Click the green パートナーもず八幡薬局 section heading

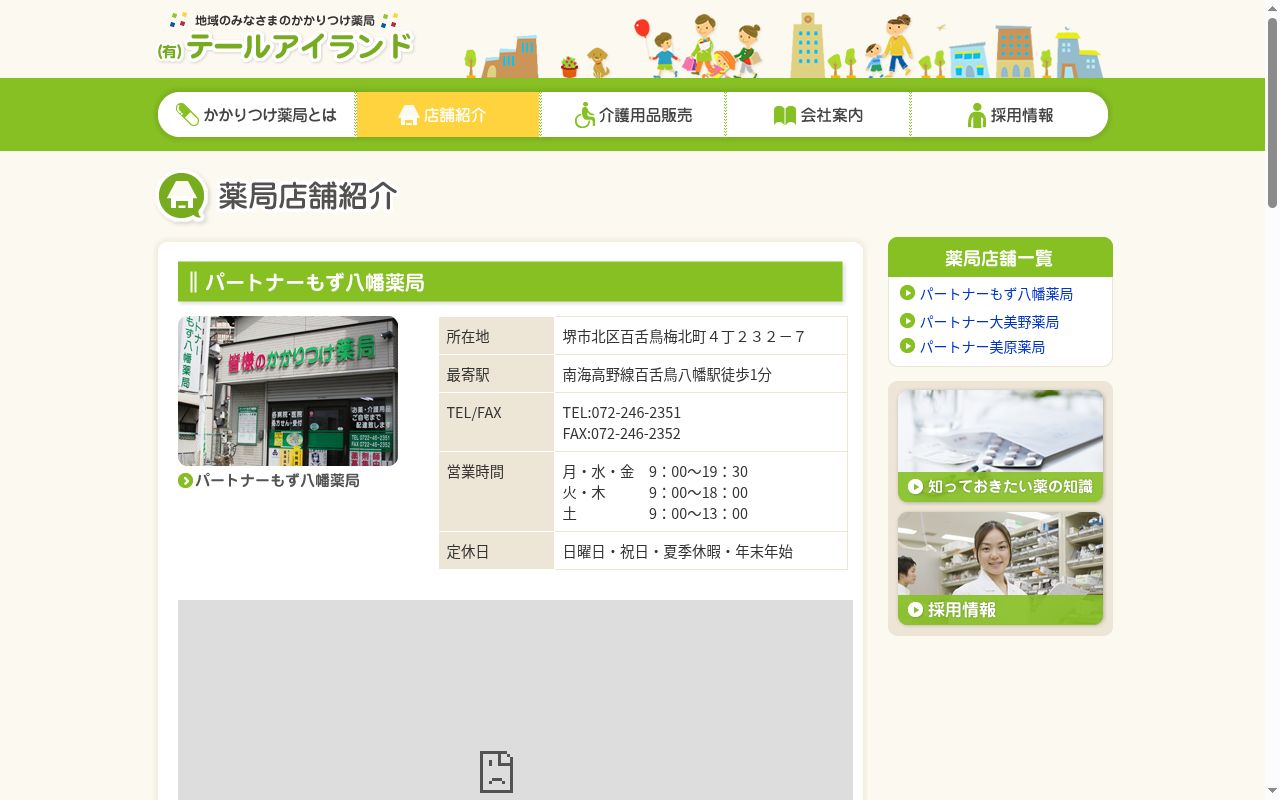point(510,282)
